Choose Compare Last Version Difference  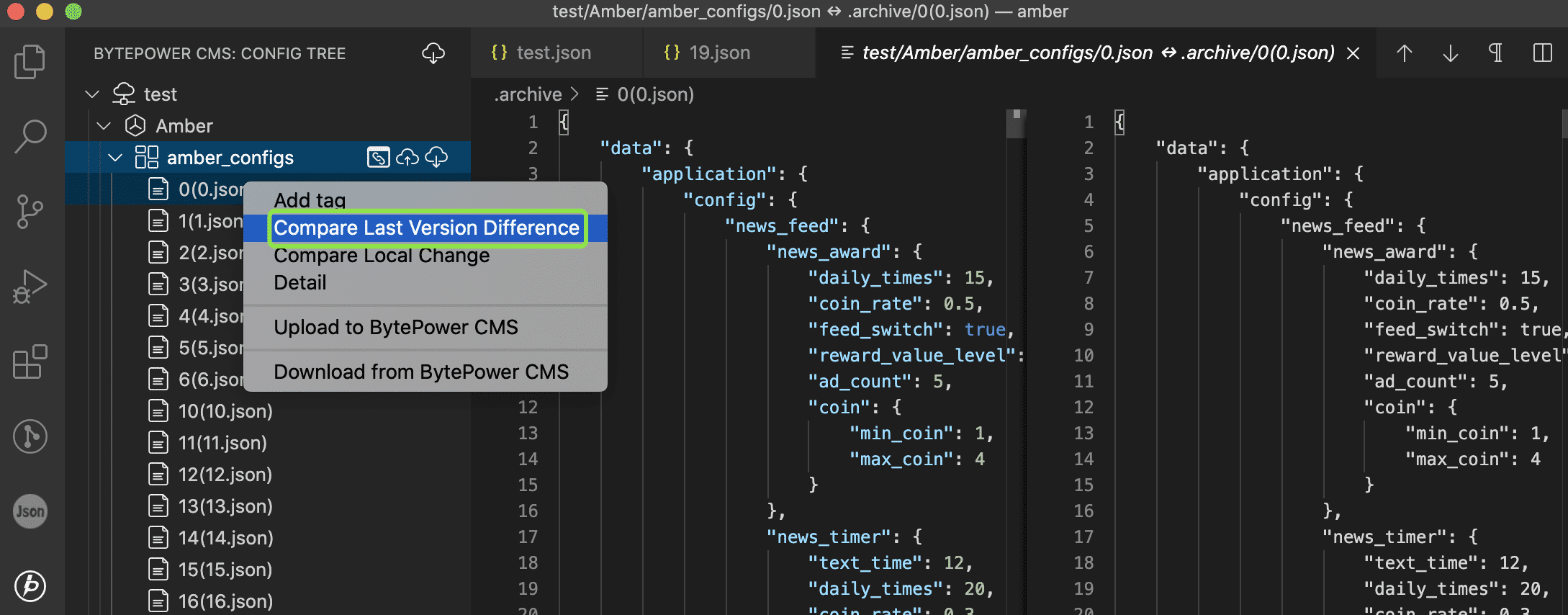[426, 228]
